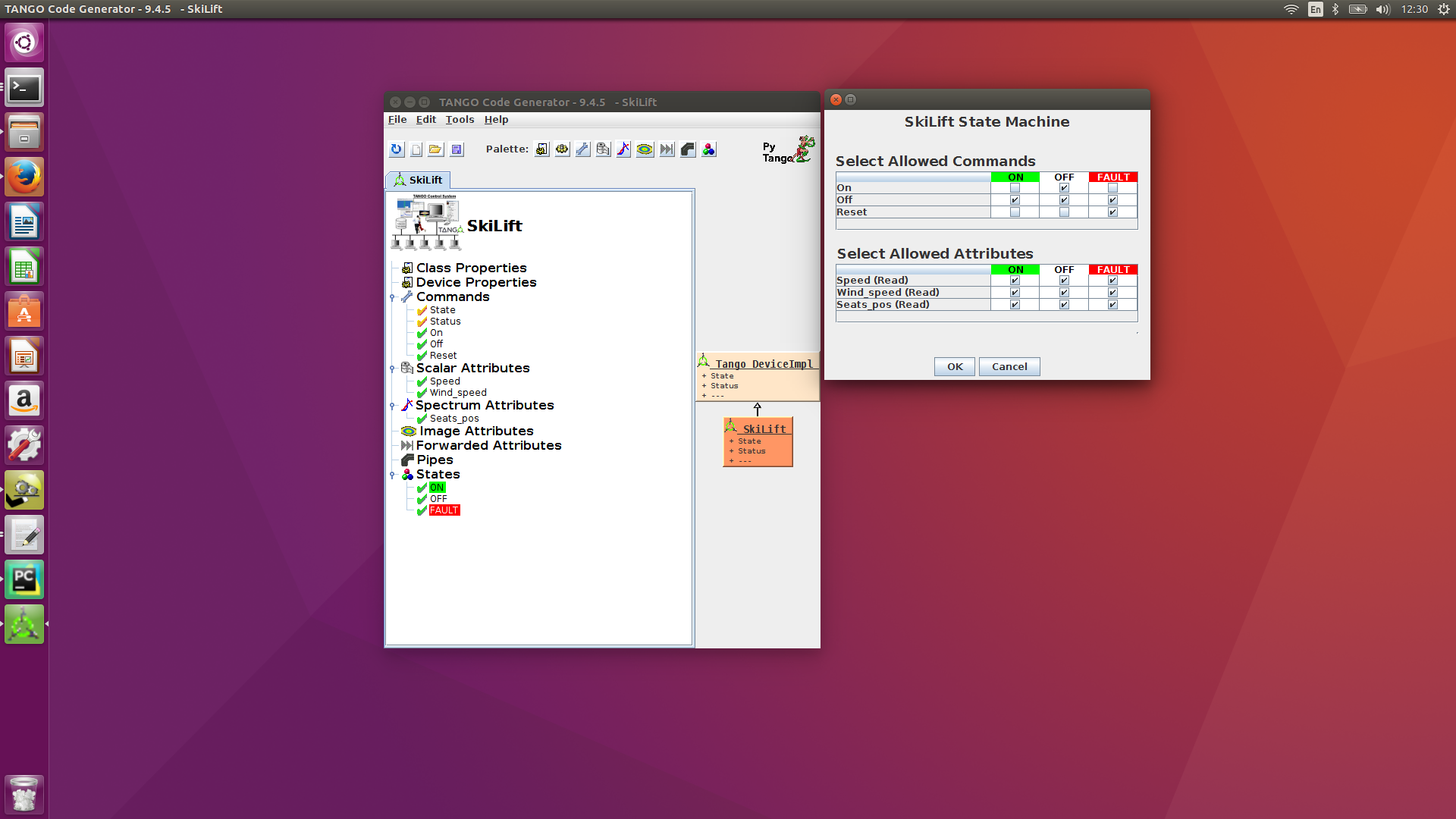The width and height of the screenshot is (1456, 819).
Task: Select the Wind_speed attribute in tree
Action: [x=458, y=392]
